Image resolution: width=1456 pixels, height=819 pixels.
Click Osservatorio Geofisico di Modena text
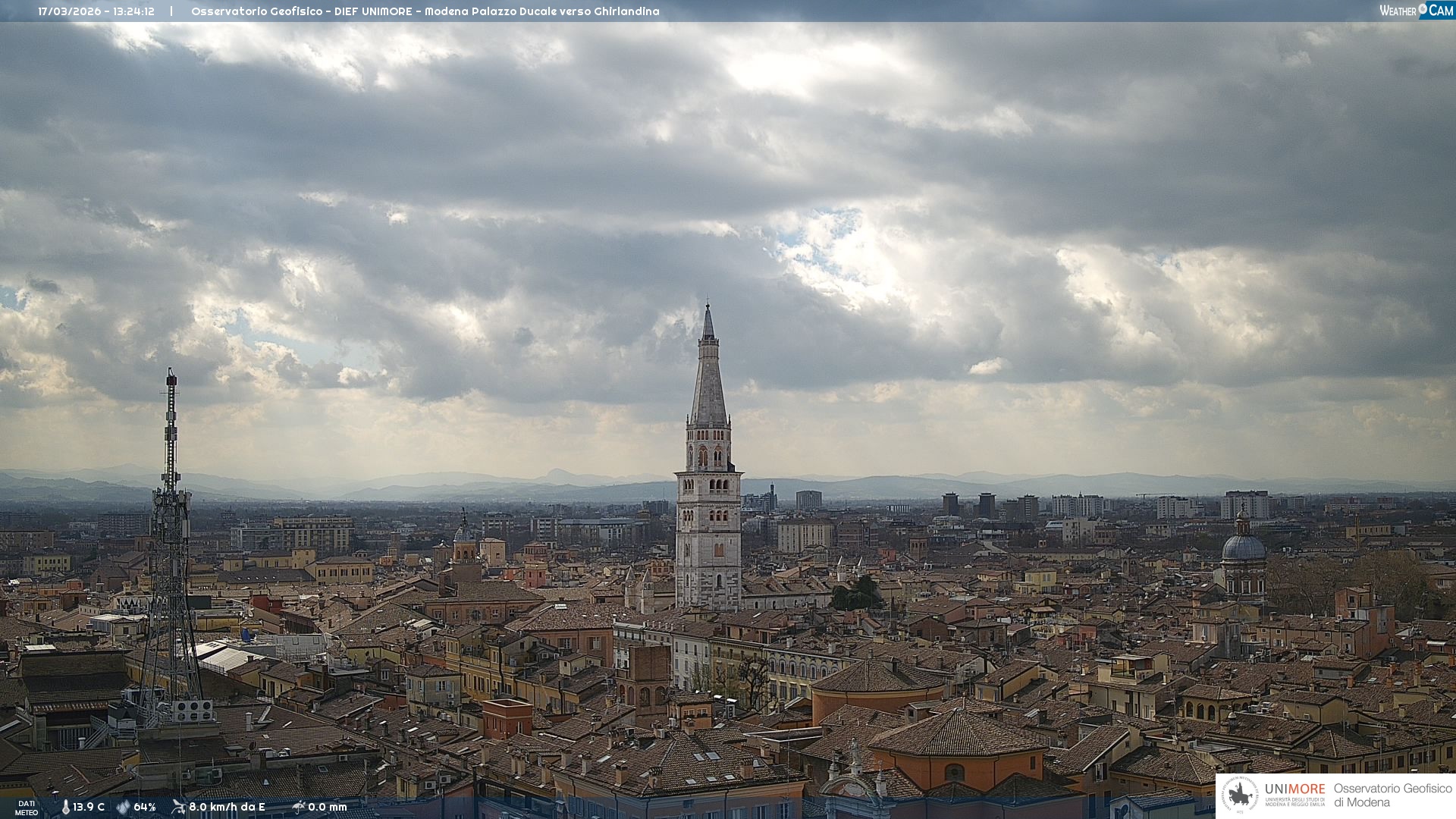(x=1392, y=795)
